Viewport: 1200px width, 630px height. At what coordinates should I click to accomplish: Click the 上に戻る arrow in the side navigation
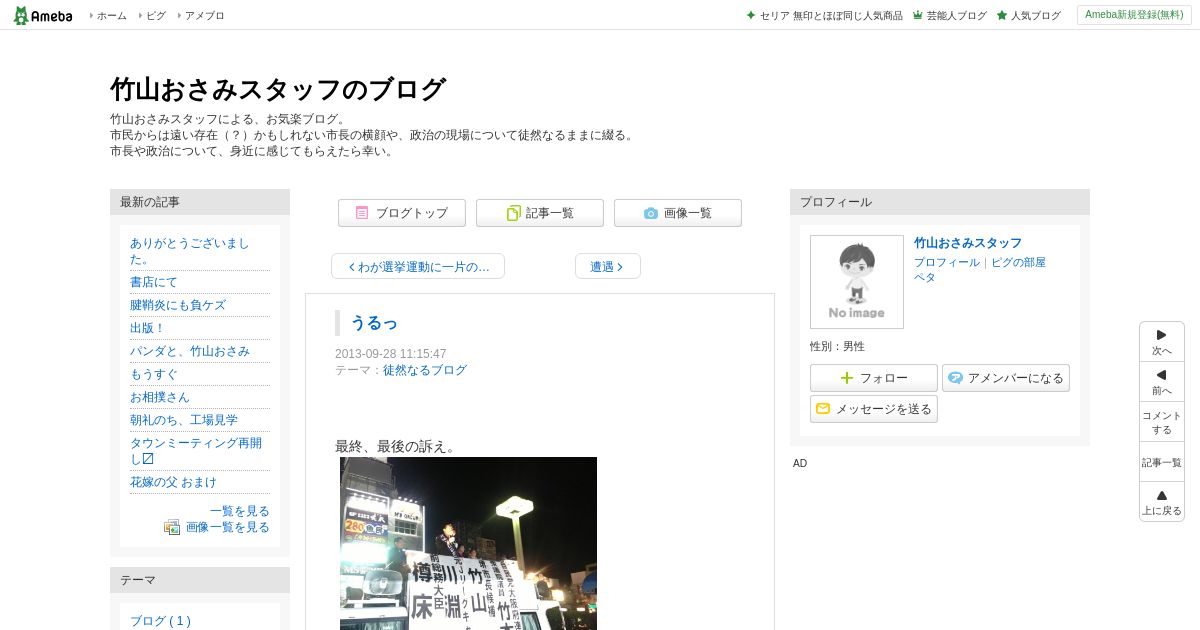click(1161, 502)
